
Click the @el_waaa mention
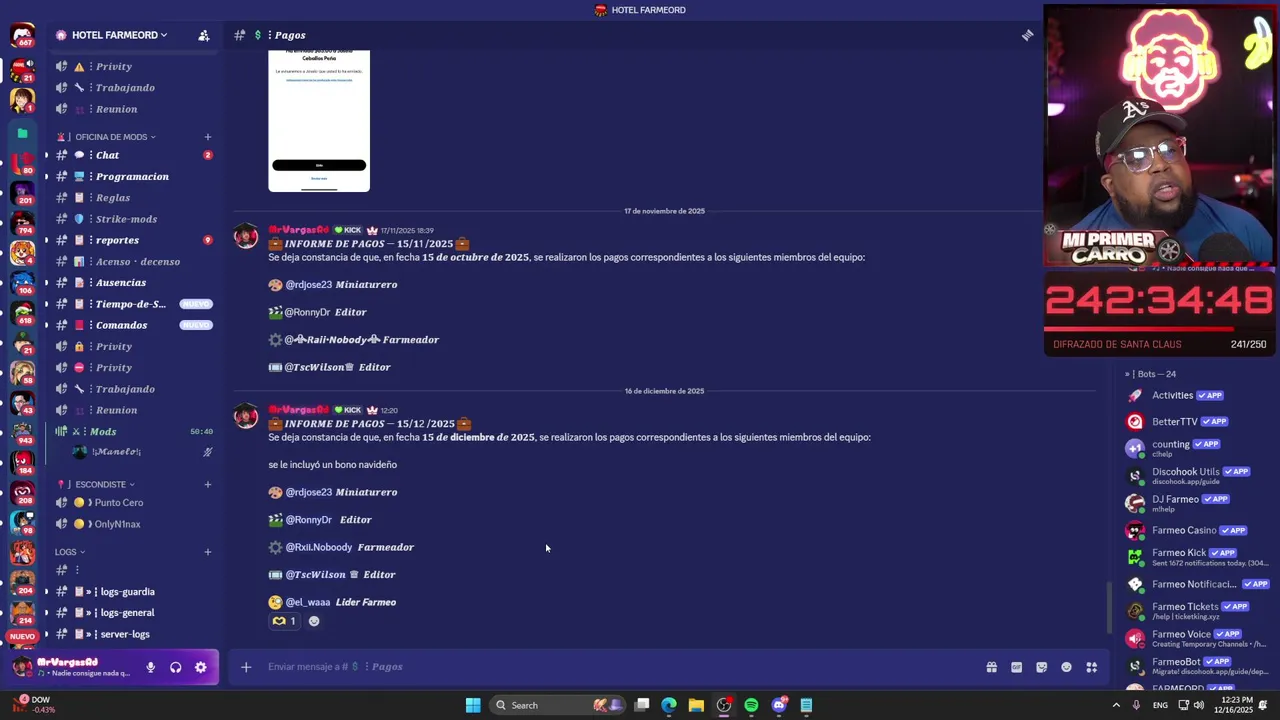point(308,602)
